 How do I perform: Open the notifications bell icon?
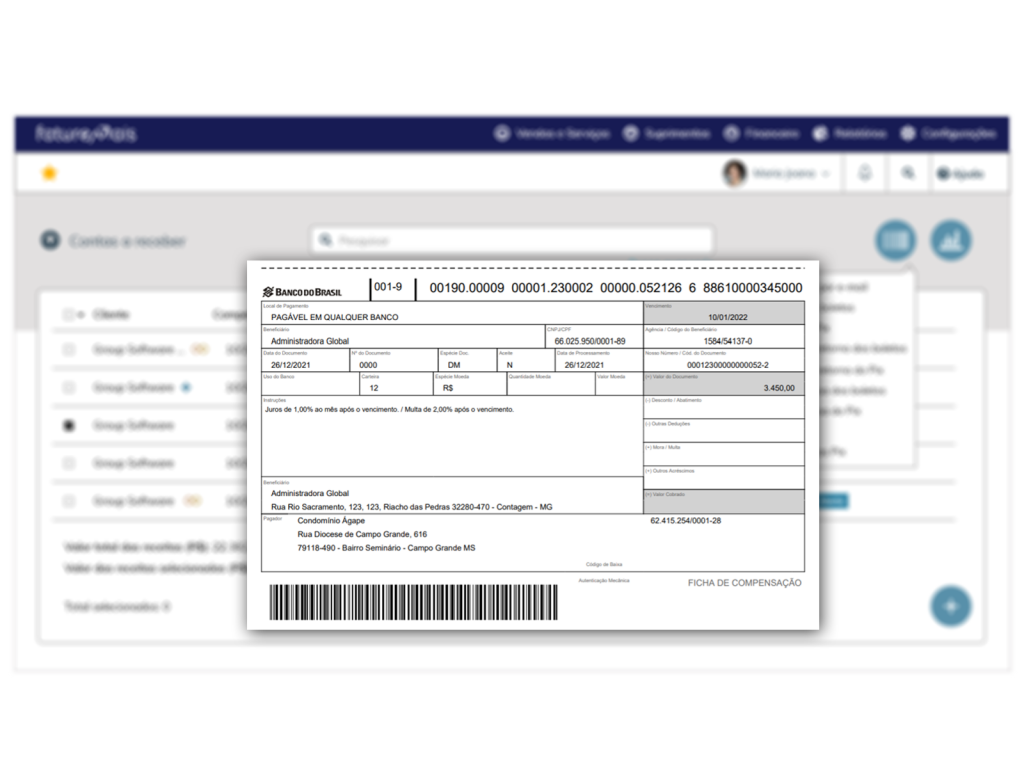coord(865,173)
